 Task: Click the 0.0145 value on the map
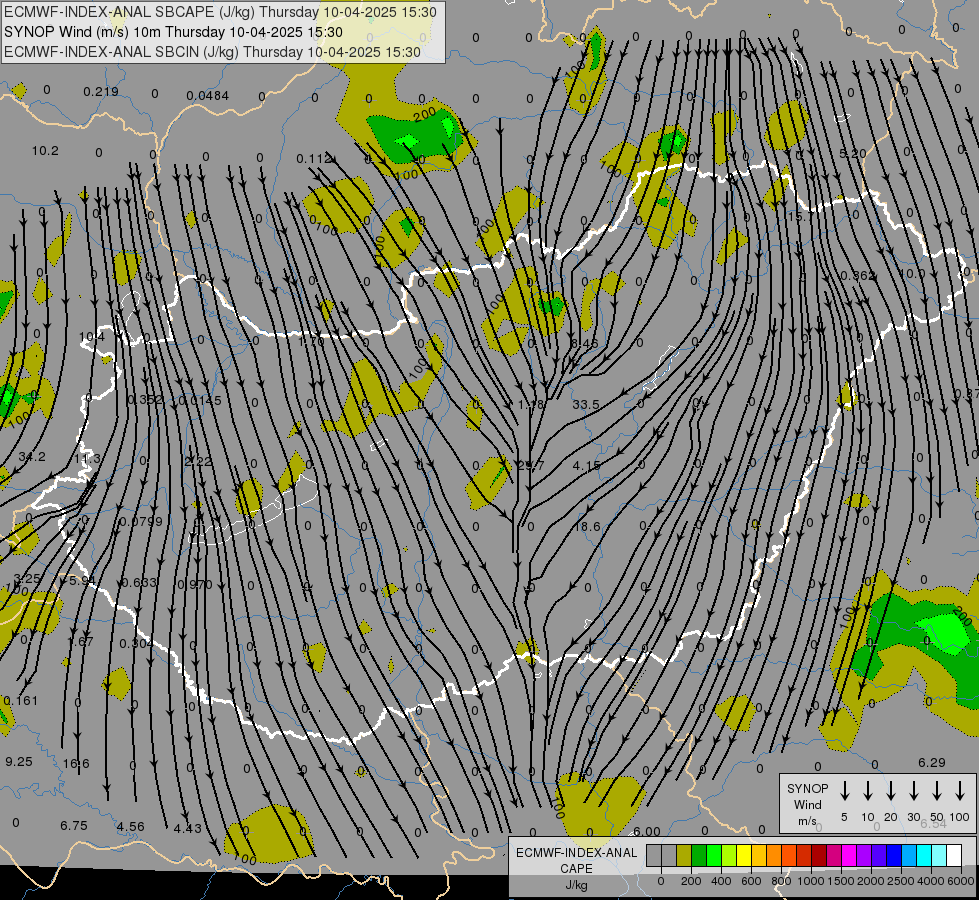pos(200,400)
